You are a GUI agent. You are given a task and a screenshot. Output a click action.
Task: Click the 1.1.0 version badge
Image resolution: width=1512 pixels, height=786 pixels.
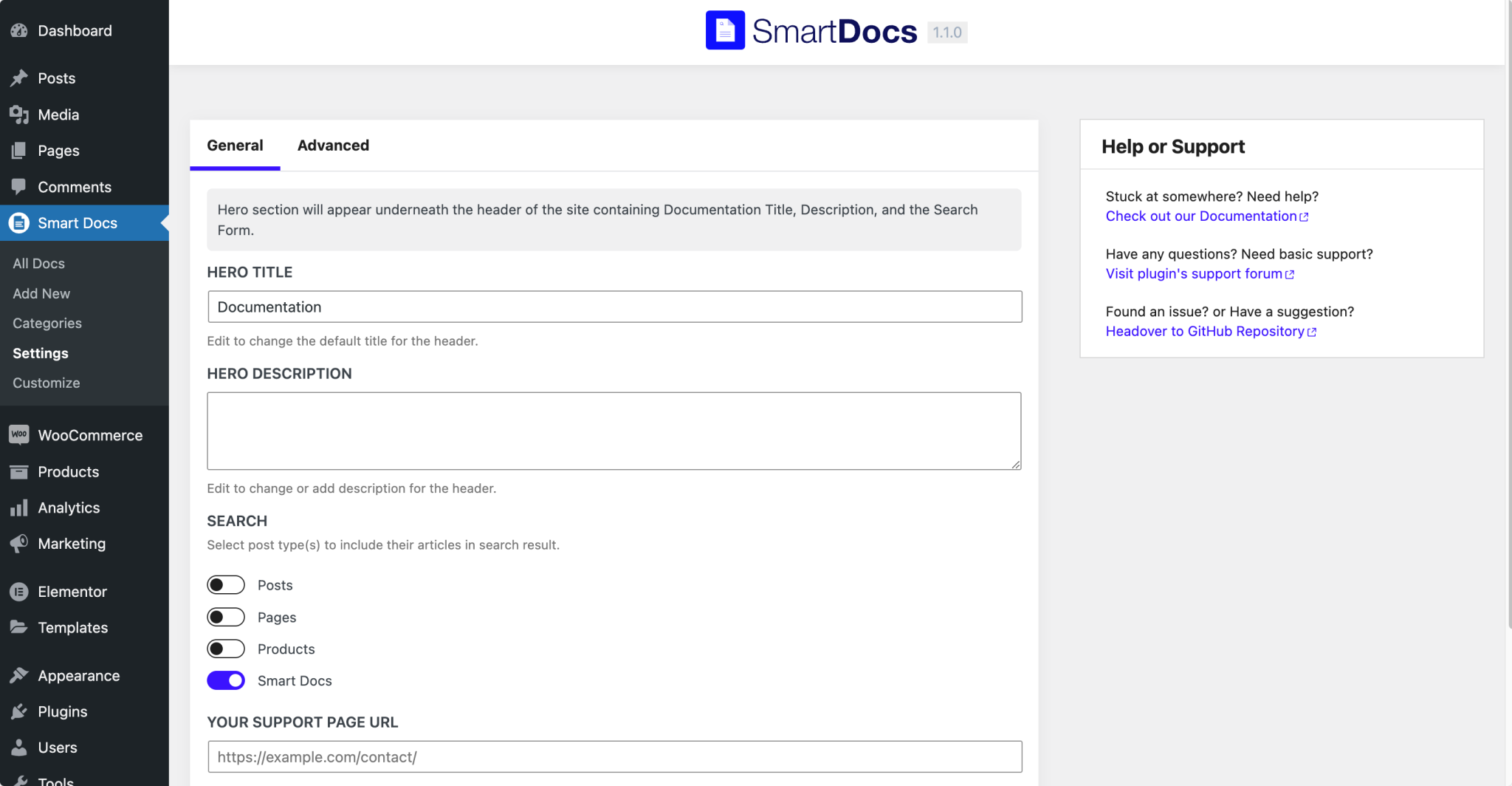947,33
